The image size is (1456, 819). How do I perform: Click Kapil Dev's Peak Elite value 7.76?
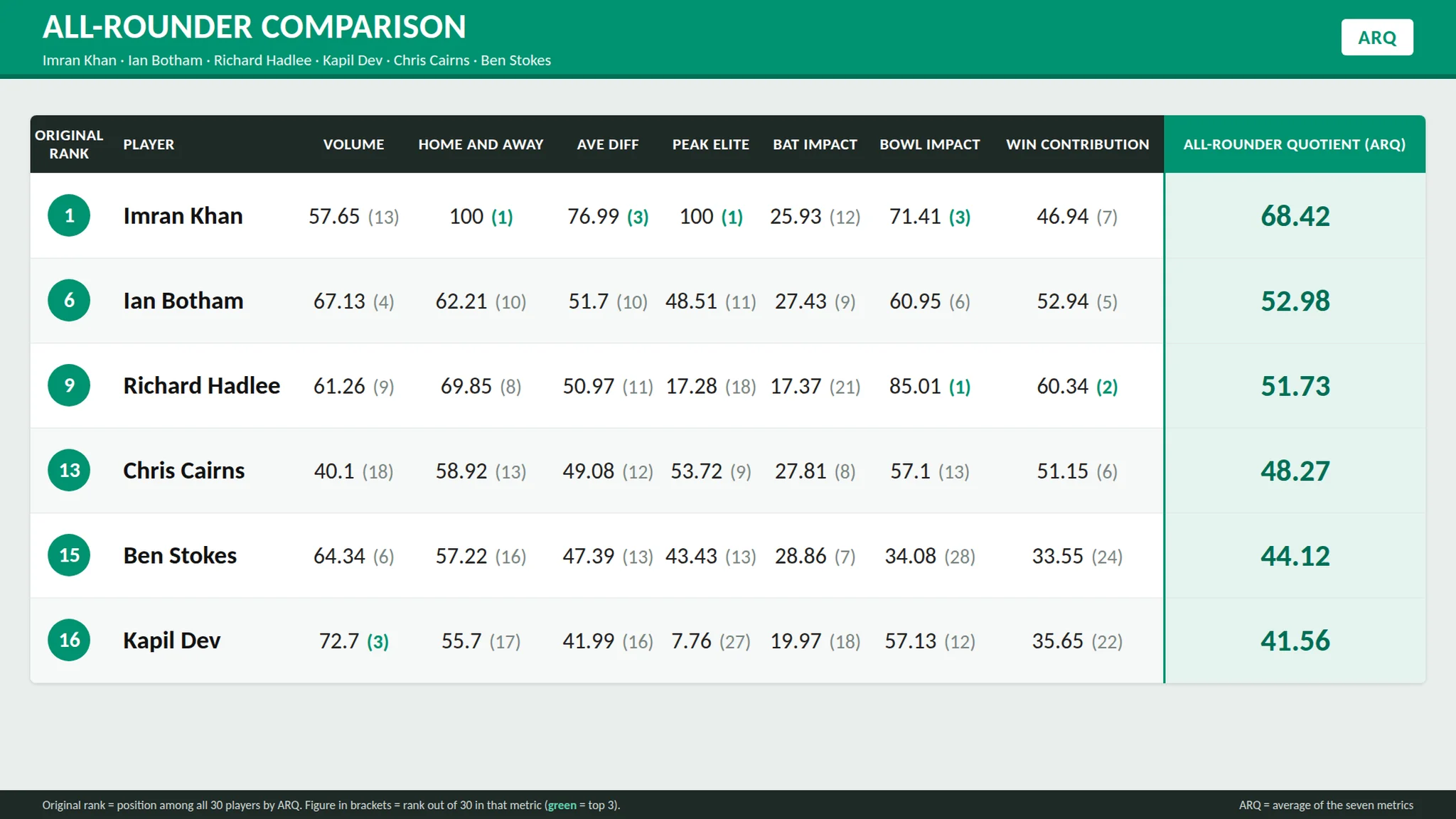click(691, 641)
